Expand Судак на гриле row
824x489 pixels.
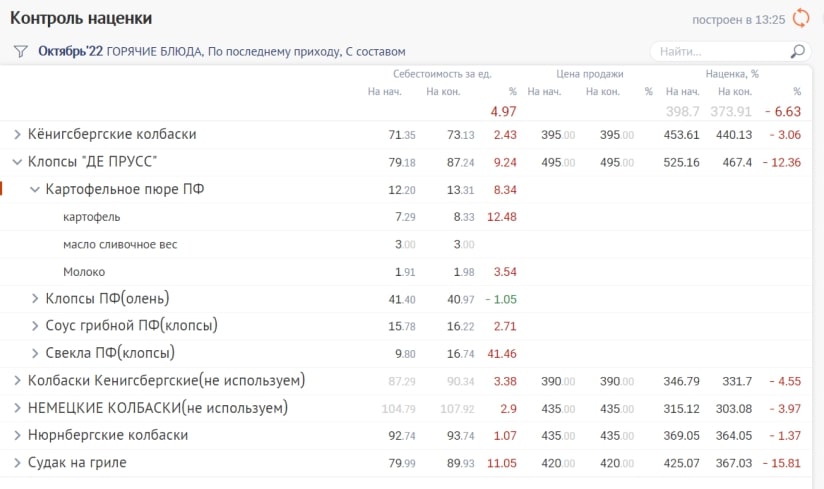(x=17, y=462)
